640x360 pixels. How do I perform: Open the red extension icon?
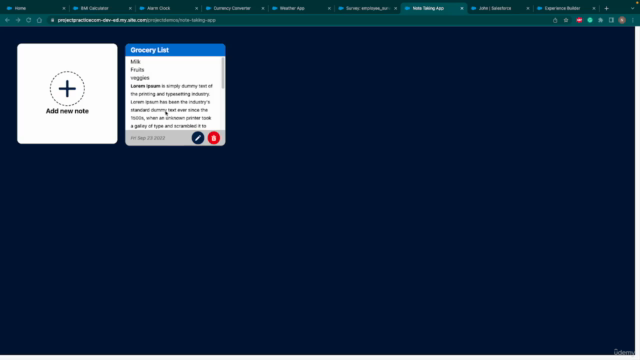point(579,20)
